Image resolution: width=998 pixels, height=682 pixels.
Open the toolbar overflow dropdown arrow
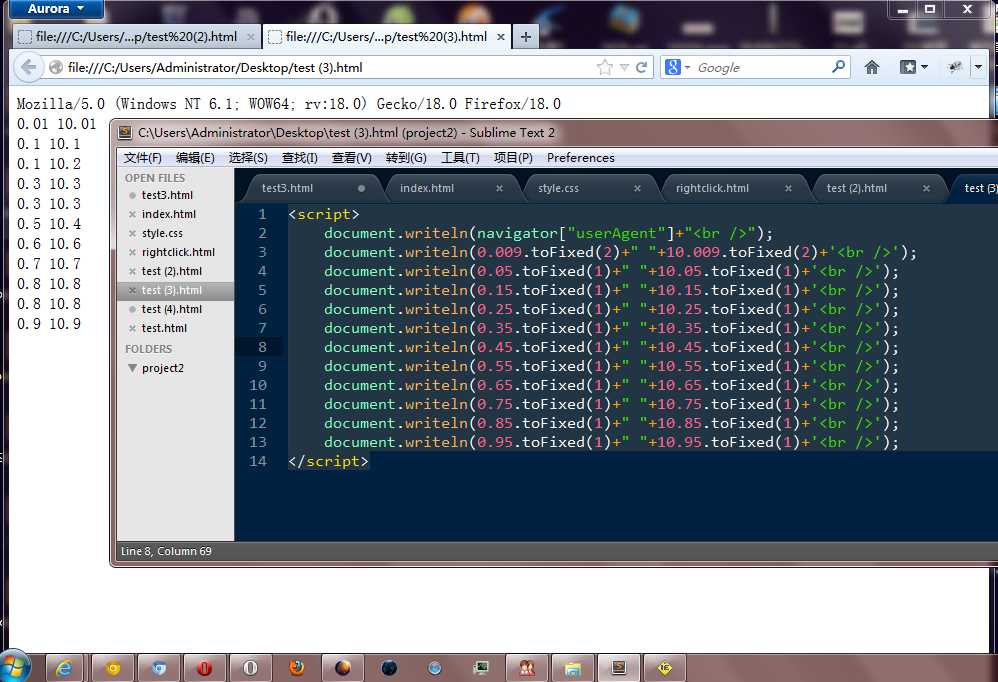point(978,67)
